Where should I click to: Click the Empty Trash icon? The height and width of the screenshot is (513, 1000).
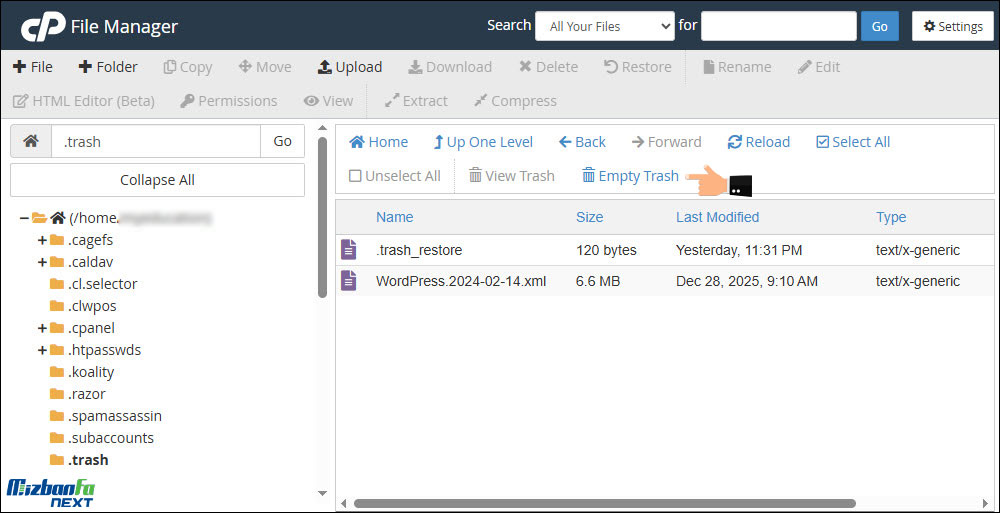tap(589, 176)
